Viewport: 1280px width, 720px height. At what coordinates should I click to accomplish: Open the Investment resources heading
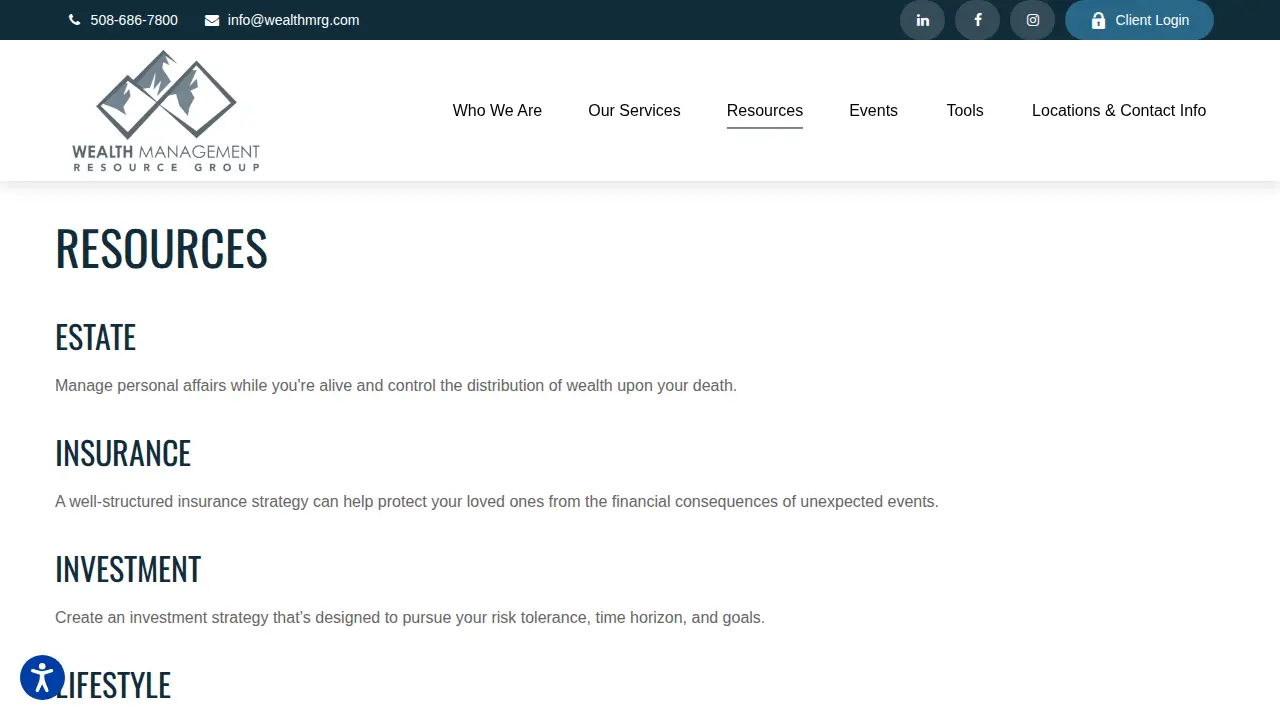(x=128, y=570)
